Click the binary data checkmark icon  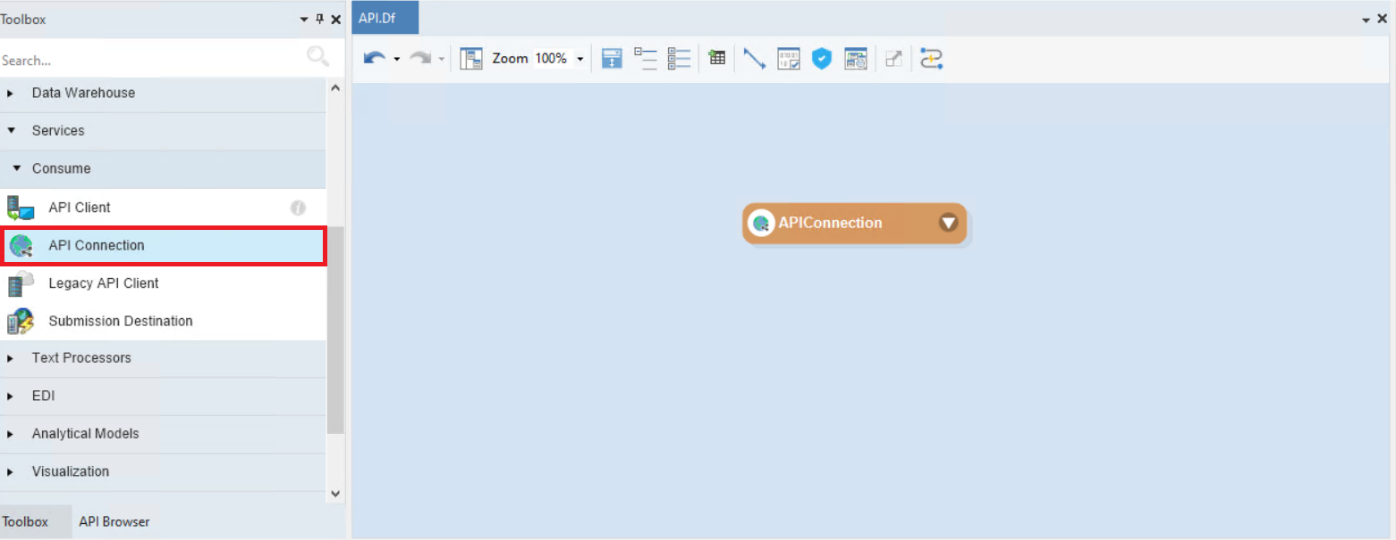[x=788, y=59]
